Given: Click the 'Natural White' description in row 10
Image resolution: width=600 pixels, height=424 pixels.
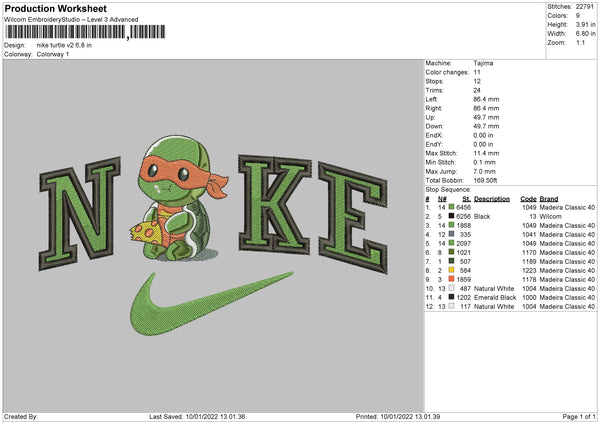Looking at the screenshot, I should 494,289.
